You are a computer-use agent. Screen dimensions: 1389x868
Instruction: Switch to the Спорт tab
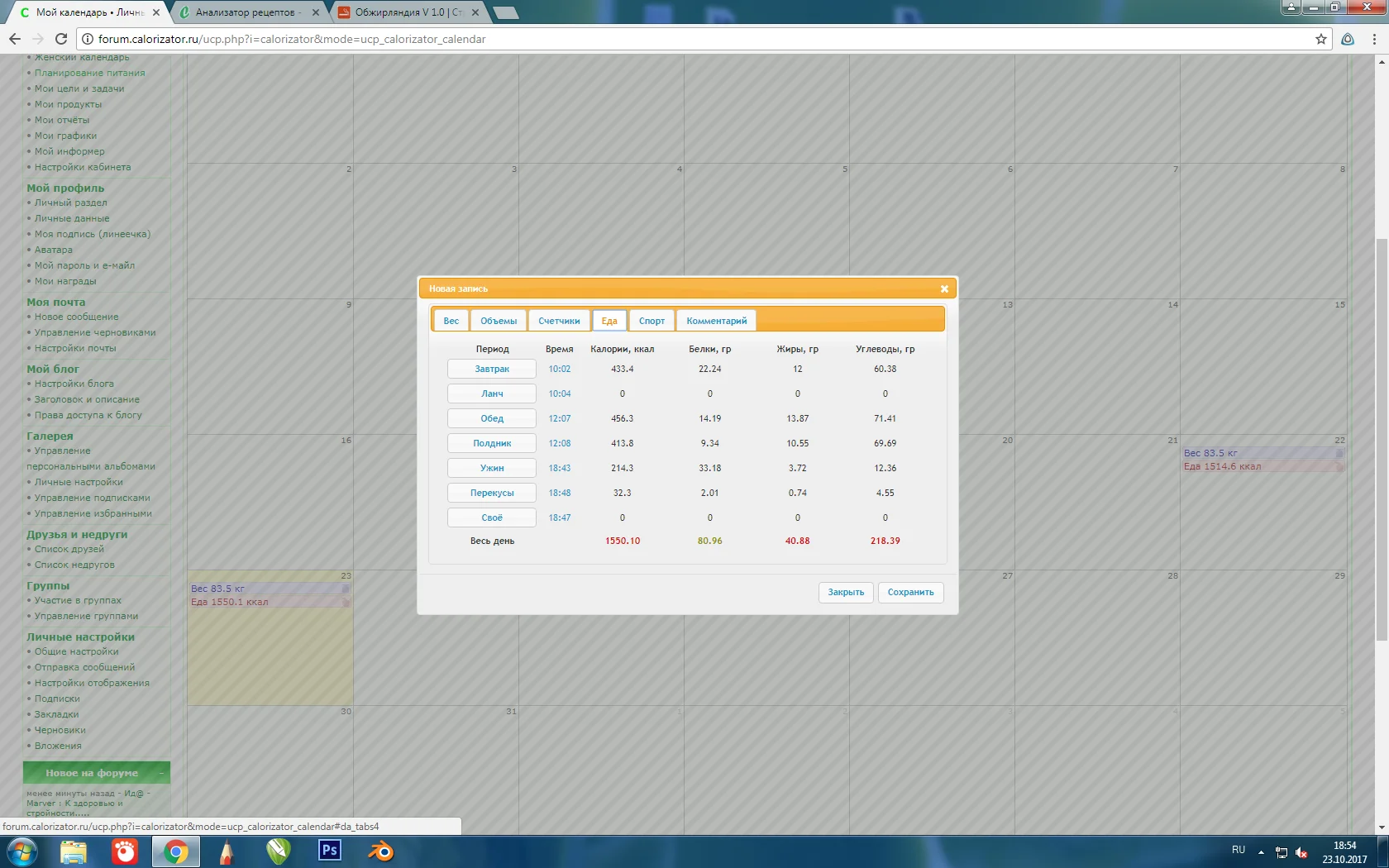point(652,321)
